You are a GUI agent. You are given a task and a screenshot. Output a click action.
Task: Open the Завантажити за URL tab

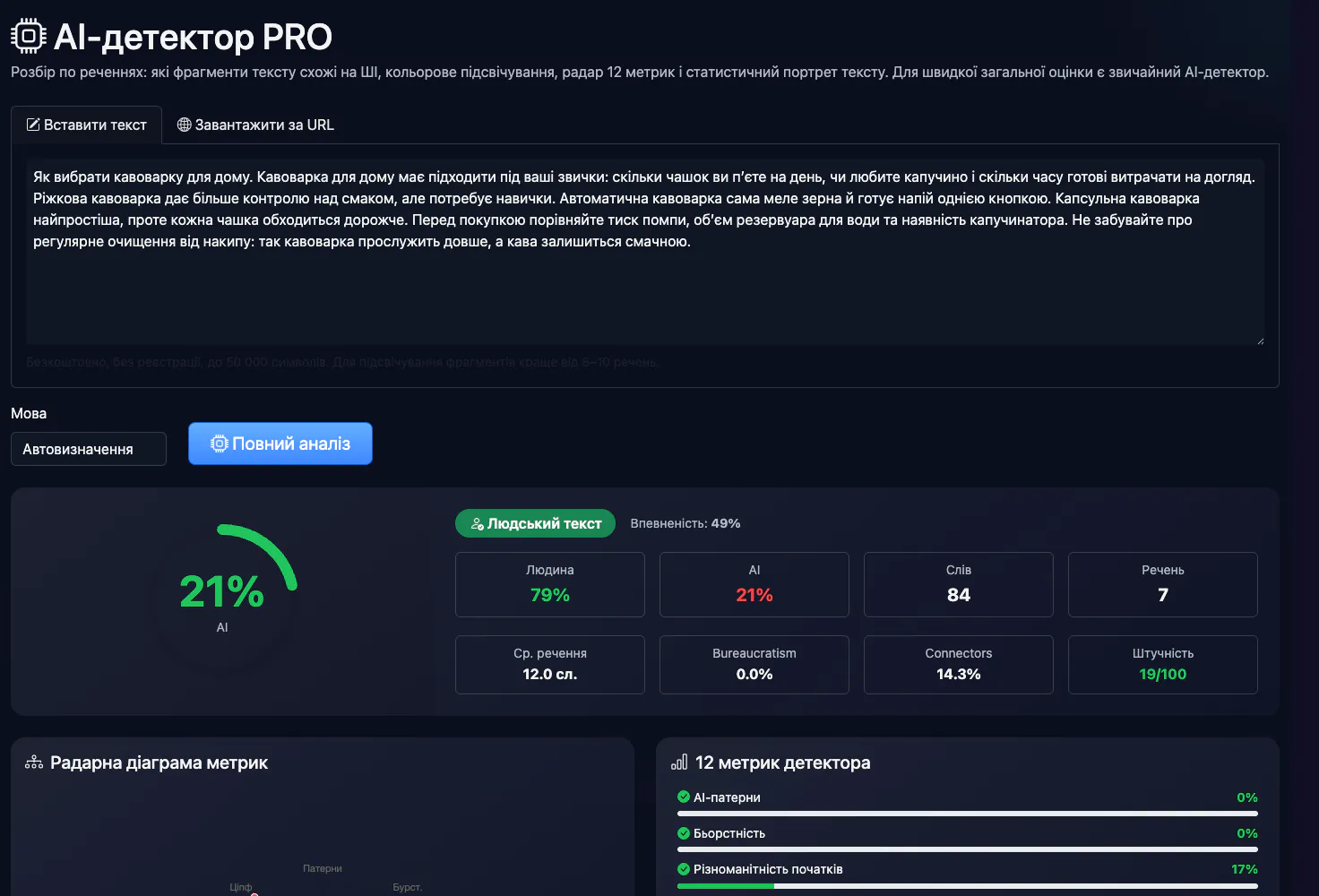click(255, 125)
